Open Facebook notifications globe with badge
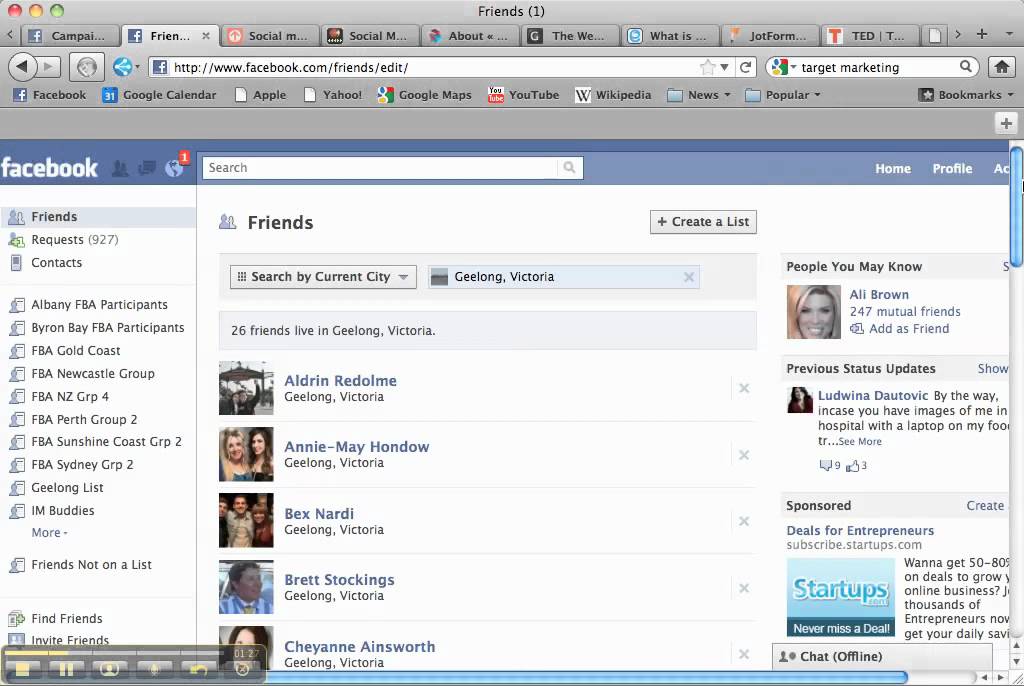The image size is (1024, 686). click(x=175, y=167)
